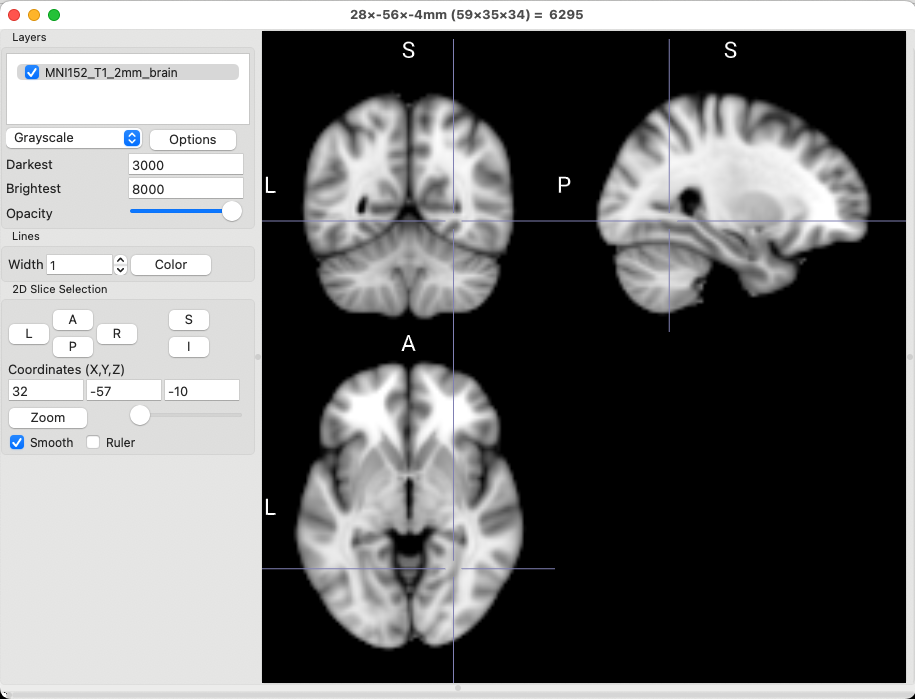Open the line Color picker button
This screenshot has width=915, height=699.
pos(171,264)
